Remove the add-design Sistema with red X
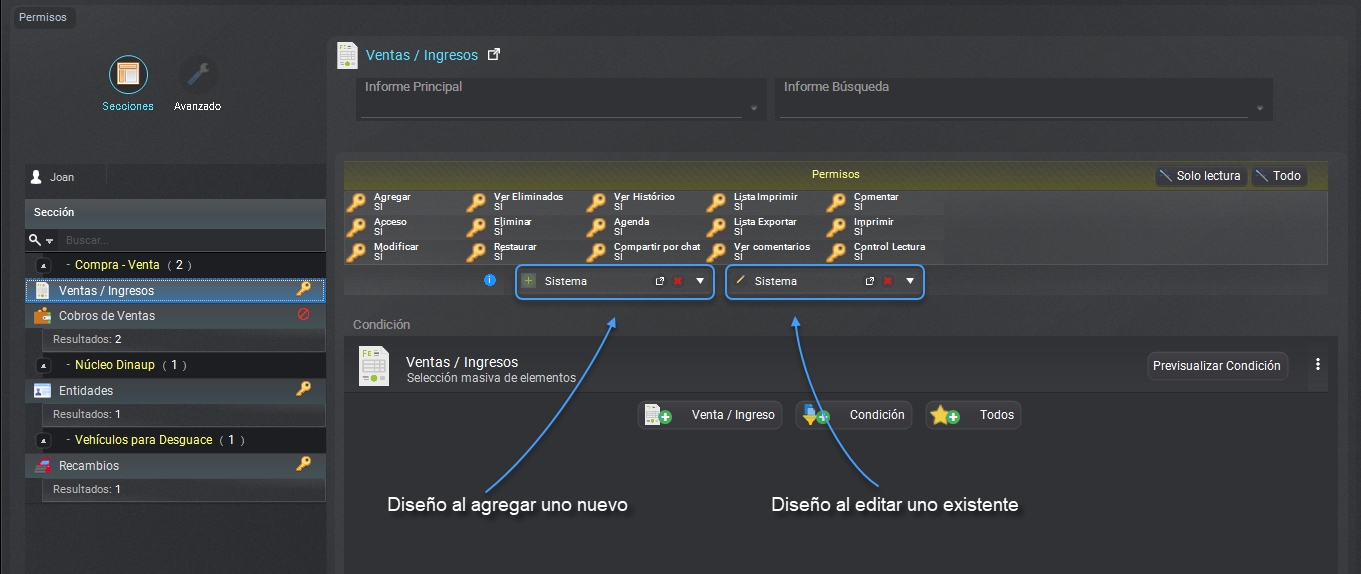The height and width of the screenshot is (574, 1361). pyautogui.click(x=677, y=282)
